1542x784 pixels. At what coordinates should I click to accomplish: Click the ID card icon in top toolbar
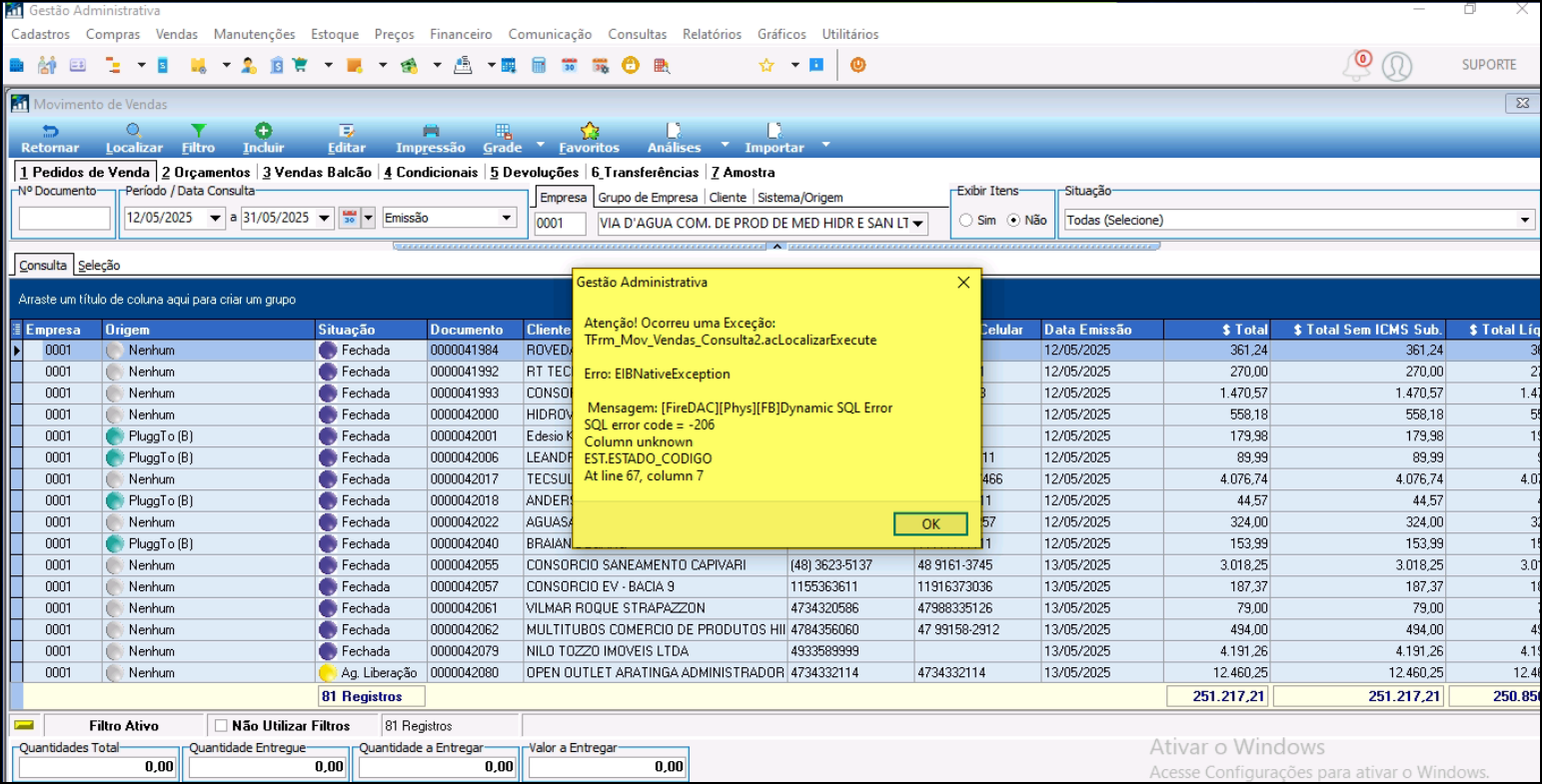coord(78,65)
